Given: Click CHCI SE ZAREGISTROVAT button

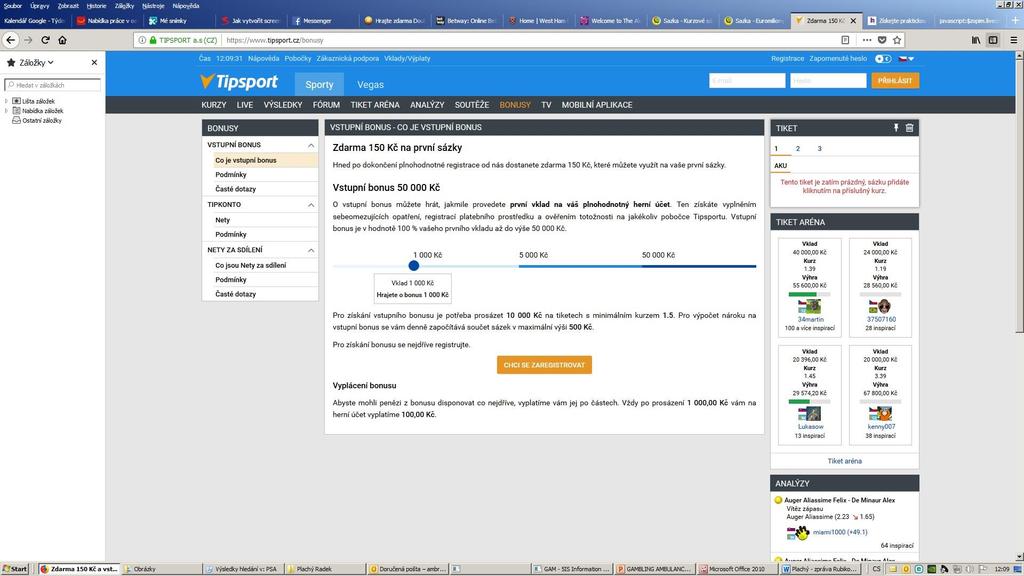Looking at the screenshot, I should pos(544,365).
